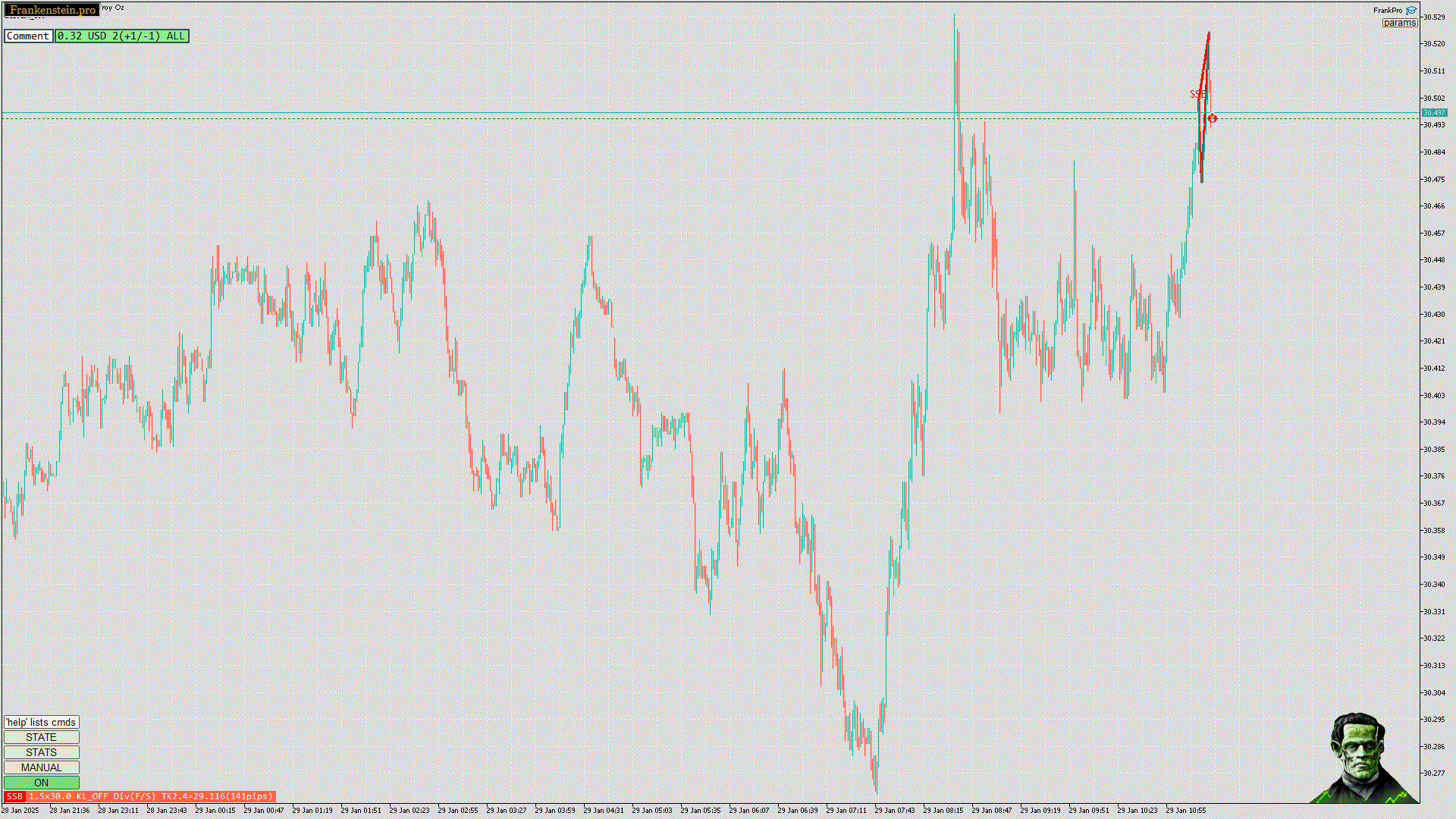Viewport: 1456px width, 819px height.
Task: Click the FrankPro graduation cap icon
Action: (1411, 11)
